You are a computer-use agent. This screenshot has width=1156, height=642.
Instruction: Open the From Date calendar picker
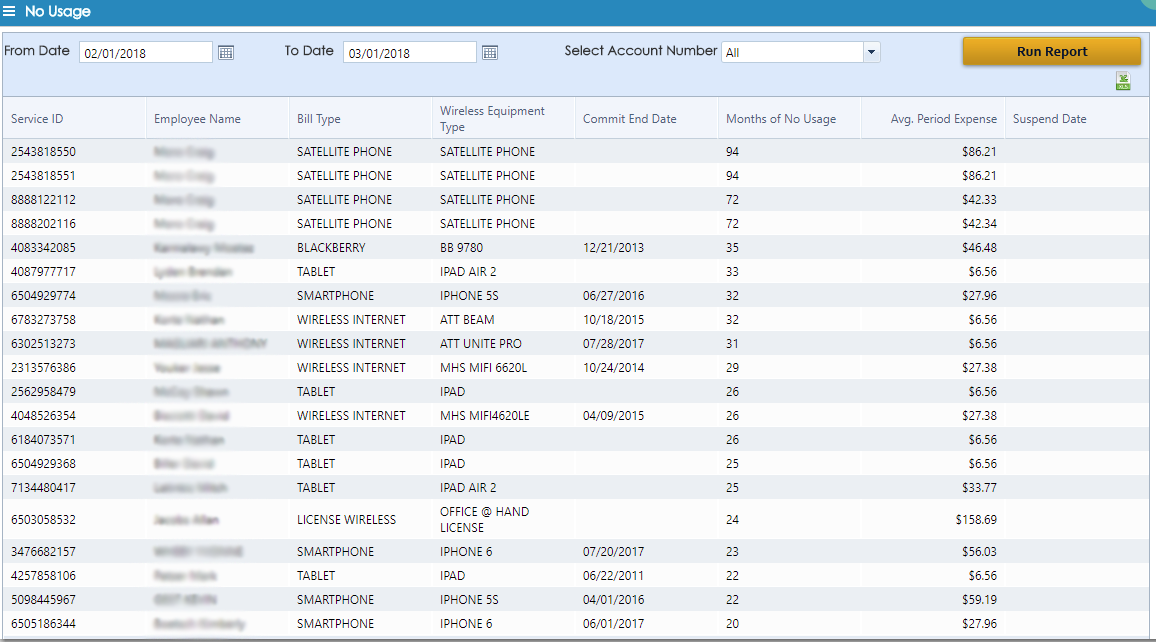pyautogui.click(x=226, y=53)
